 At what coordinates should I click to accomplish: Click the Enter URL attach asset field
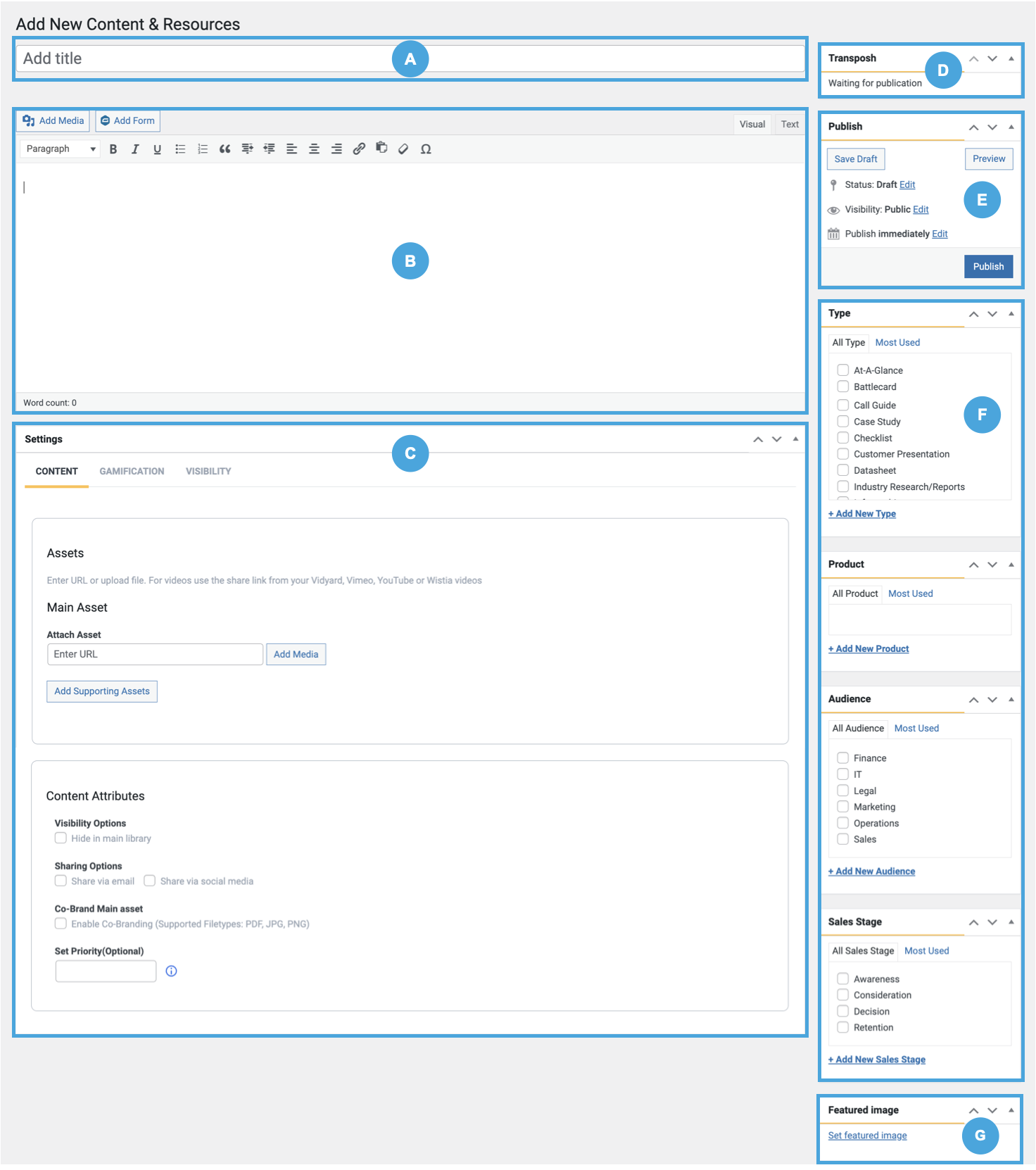click(155, 654)
